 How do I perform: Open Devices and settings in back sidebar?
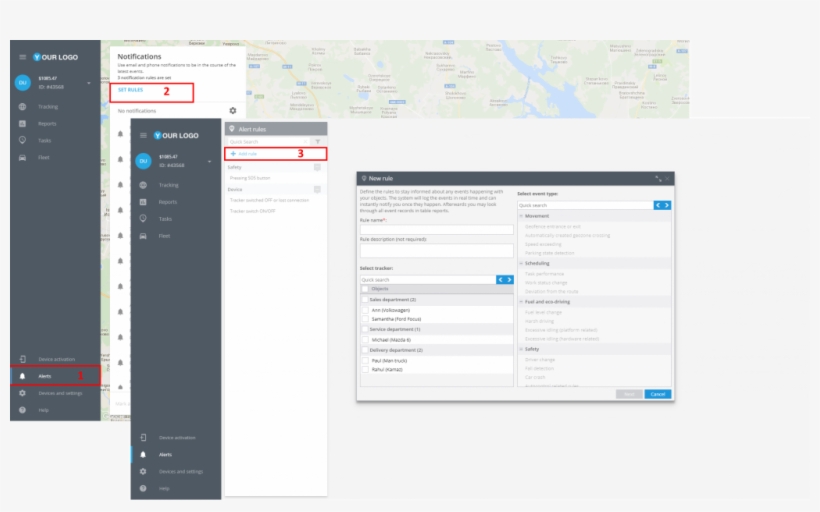[x=60, y=393]
